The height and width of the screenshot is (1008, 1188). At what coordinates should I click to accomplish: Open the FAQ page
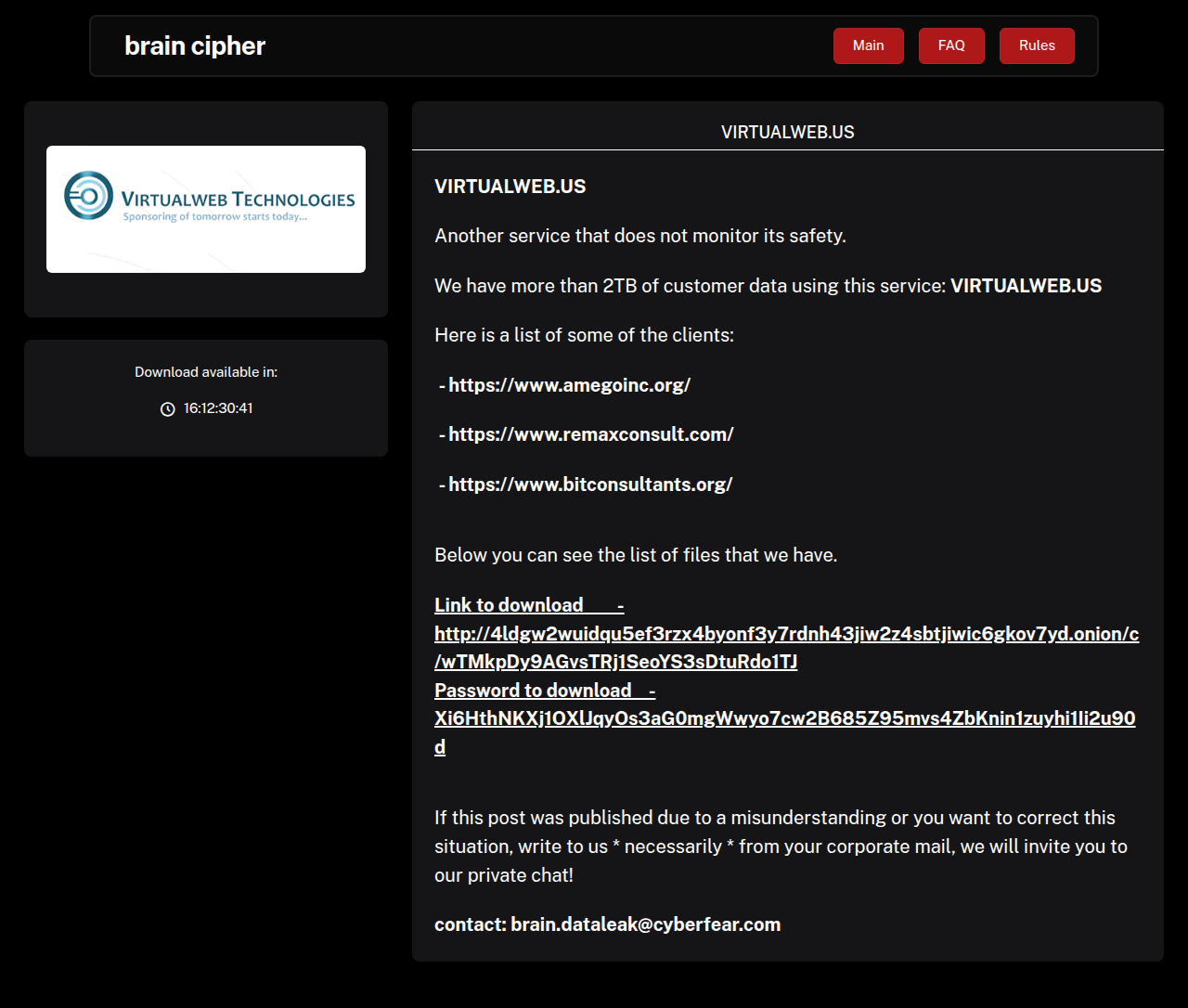[950, 45]
